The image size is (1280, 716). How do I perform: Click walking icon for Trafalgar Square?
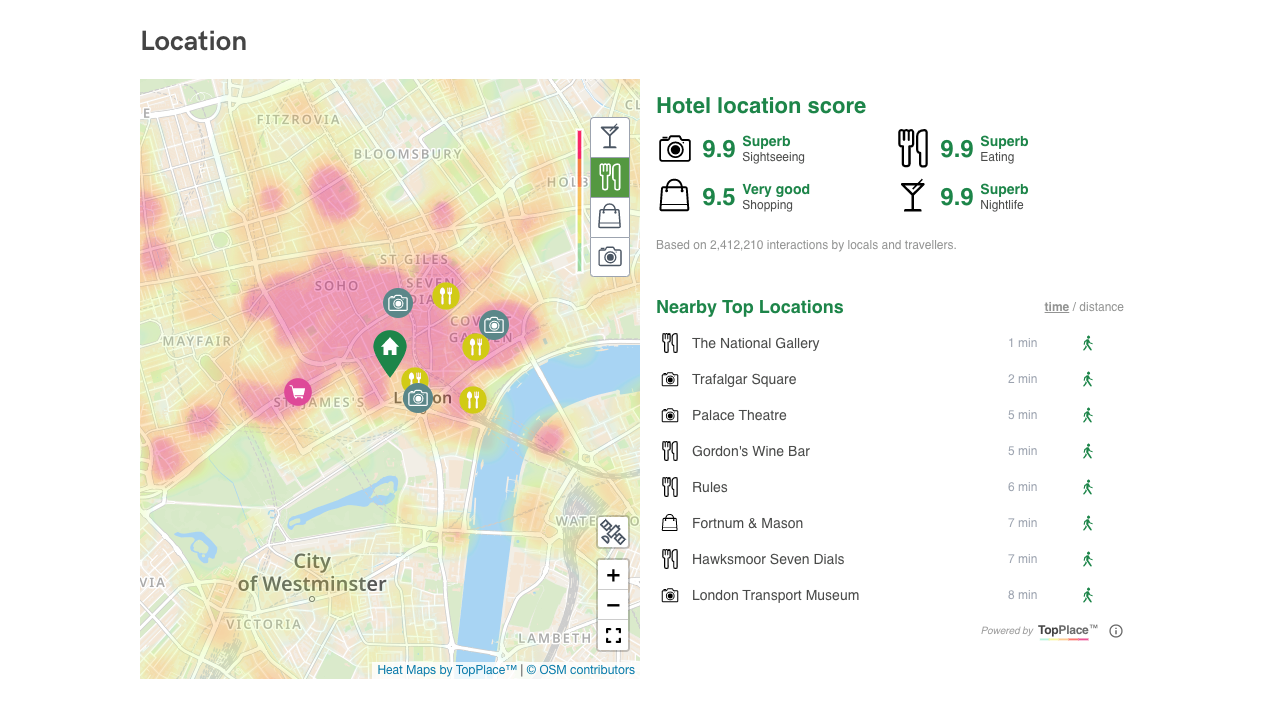click(x=1088, y=379)
